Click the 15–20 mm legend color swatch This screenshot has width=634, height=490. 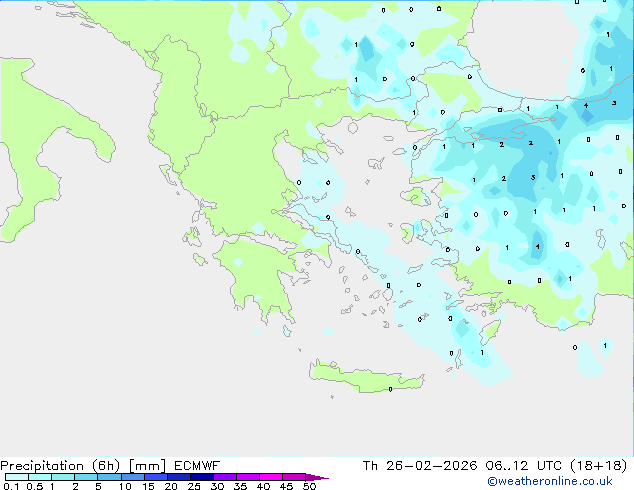click(x=155, y=477)
